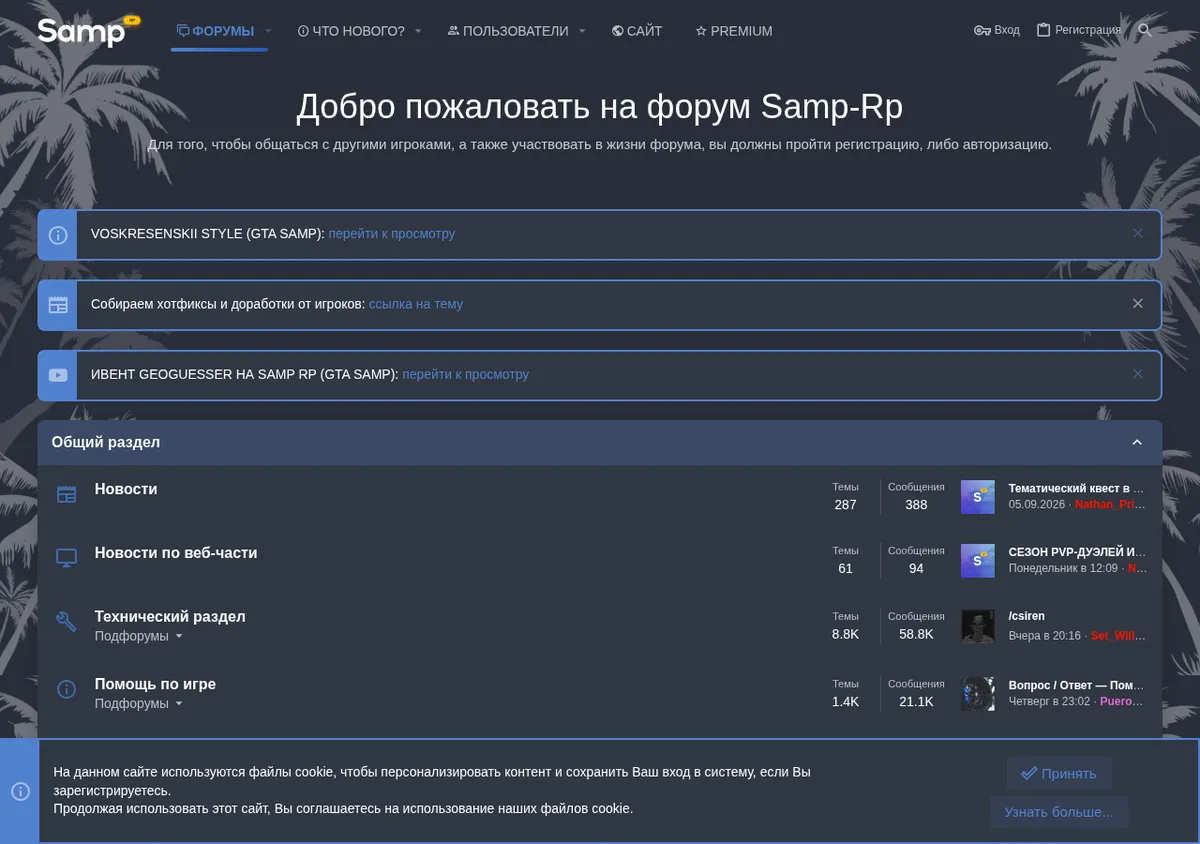
Task: Open the search magnifier icon
Action: tap(1145, 31)
